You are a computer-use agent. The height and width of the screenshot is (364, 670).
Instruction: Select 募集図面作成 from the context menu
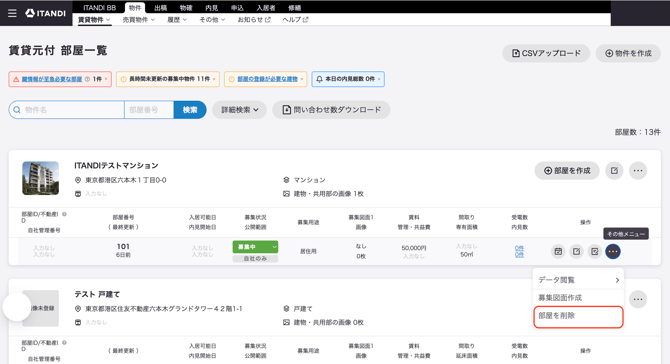pyautogui.click(x=578, y=298)
